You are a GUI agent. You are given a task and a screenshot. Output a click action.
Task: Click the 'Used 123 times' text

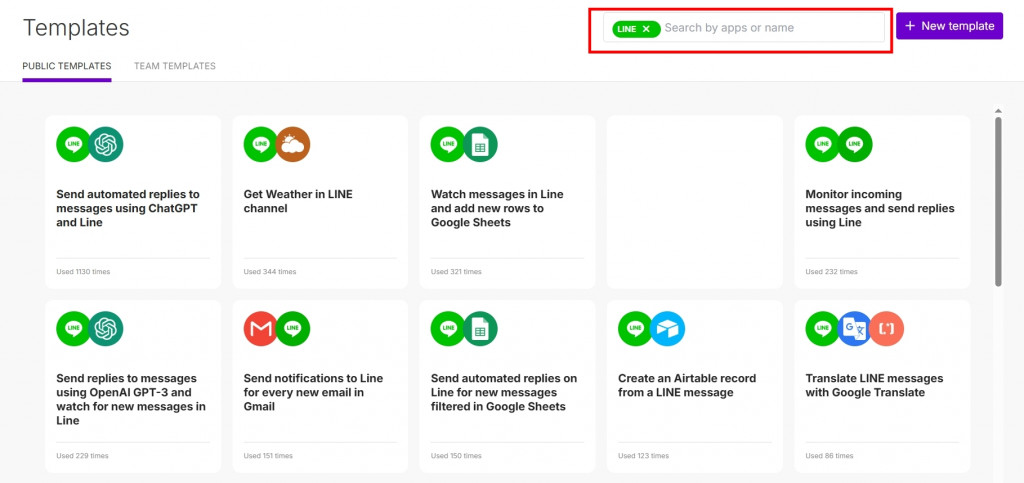point(643,456)
